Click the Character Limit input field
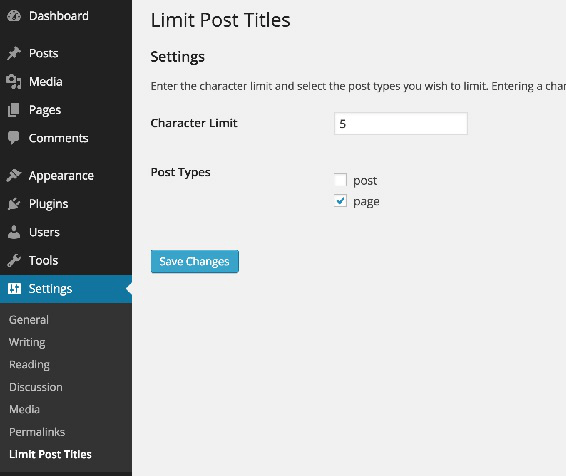The width and height of the screenshot is (566, 476). [401, 124]
